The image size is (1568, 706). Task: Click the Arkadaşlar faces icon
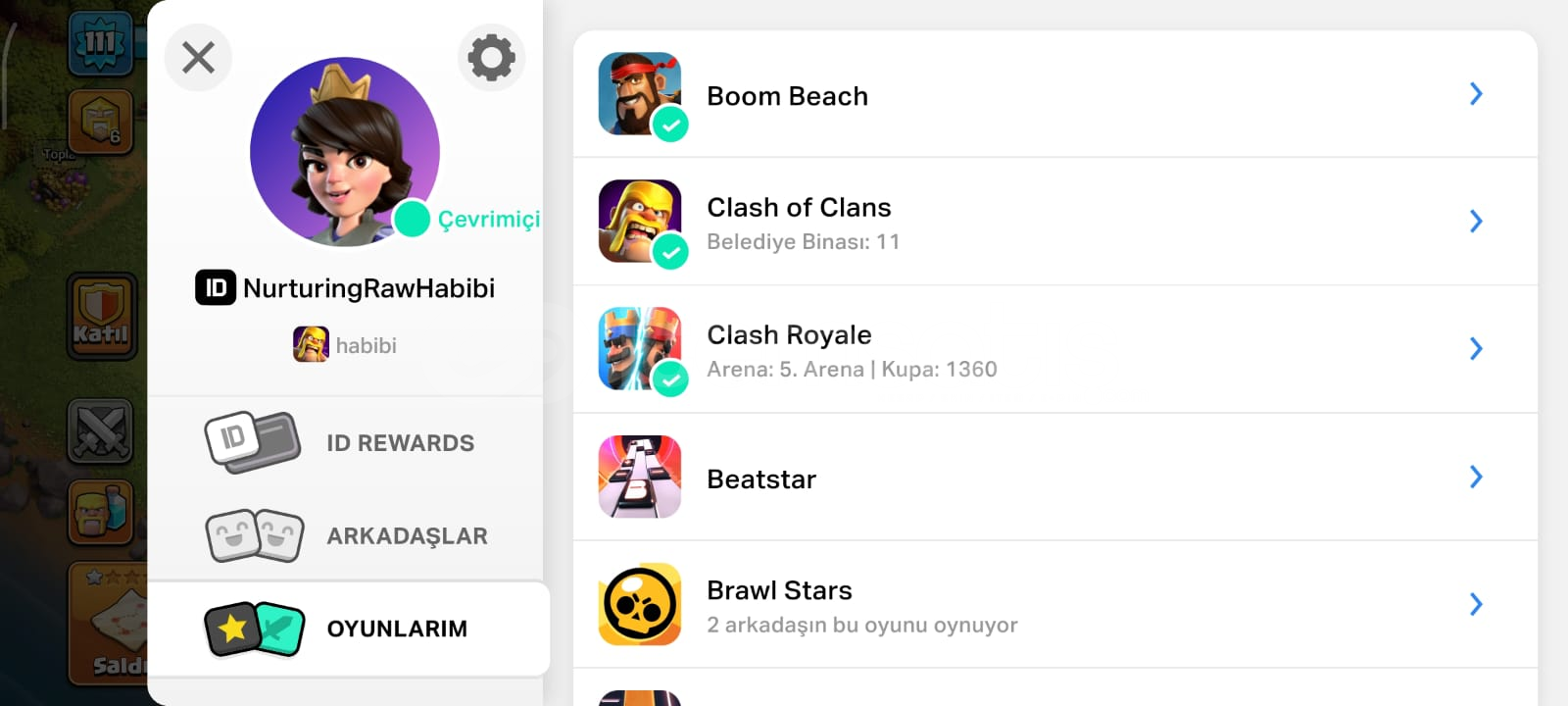255,535
